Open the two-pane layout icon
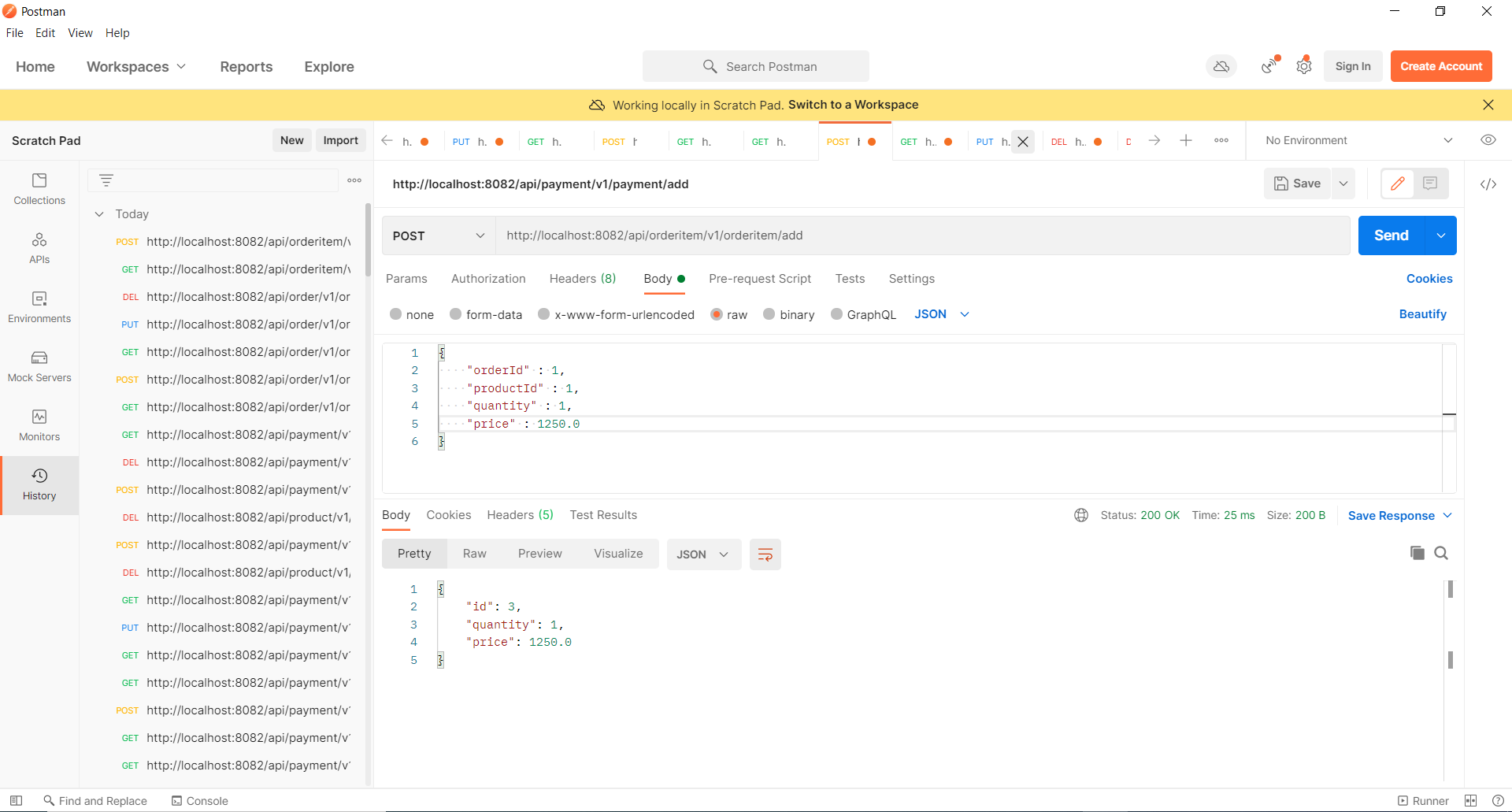 coord(1470,800)
